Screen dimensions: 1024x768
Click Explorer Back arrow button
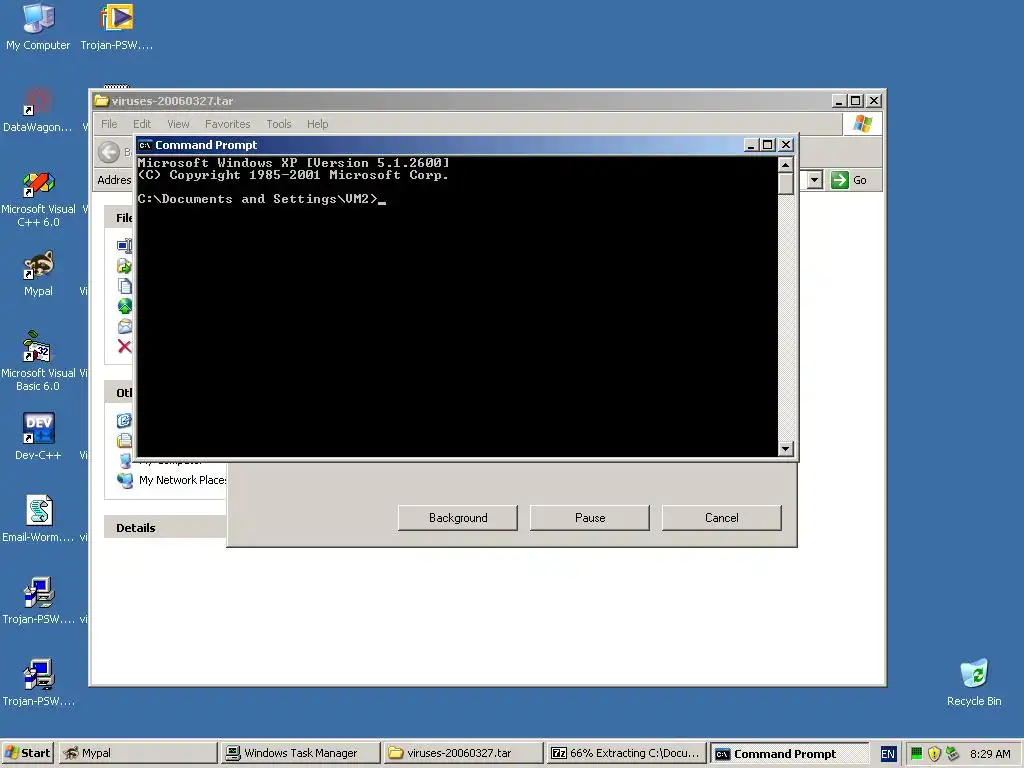pyautogui.click(x=109, y=152)
